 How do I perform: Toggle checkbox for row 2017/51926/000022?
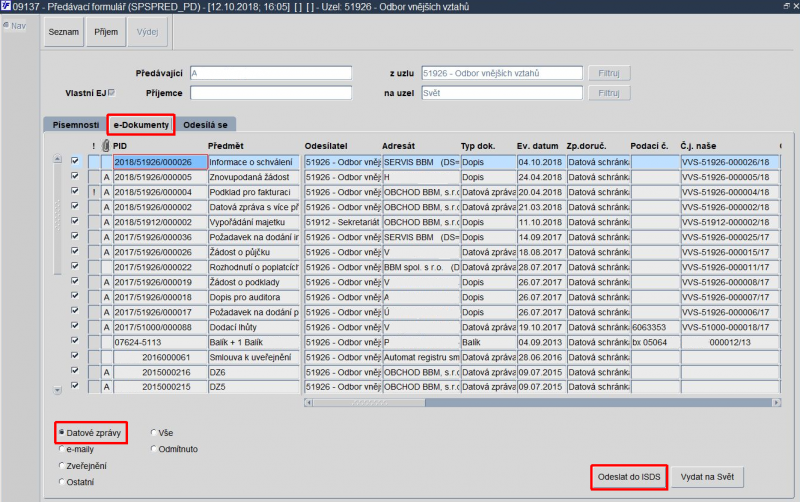[75, 266]
